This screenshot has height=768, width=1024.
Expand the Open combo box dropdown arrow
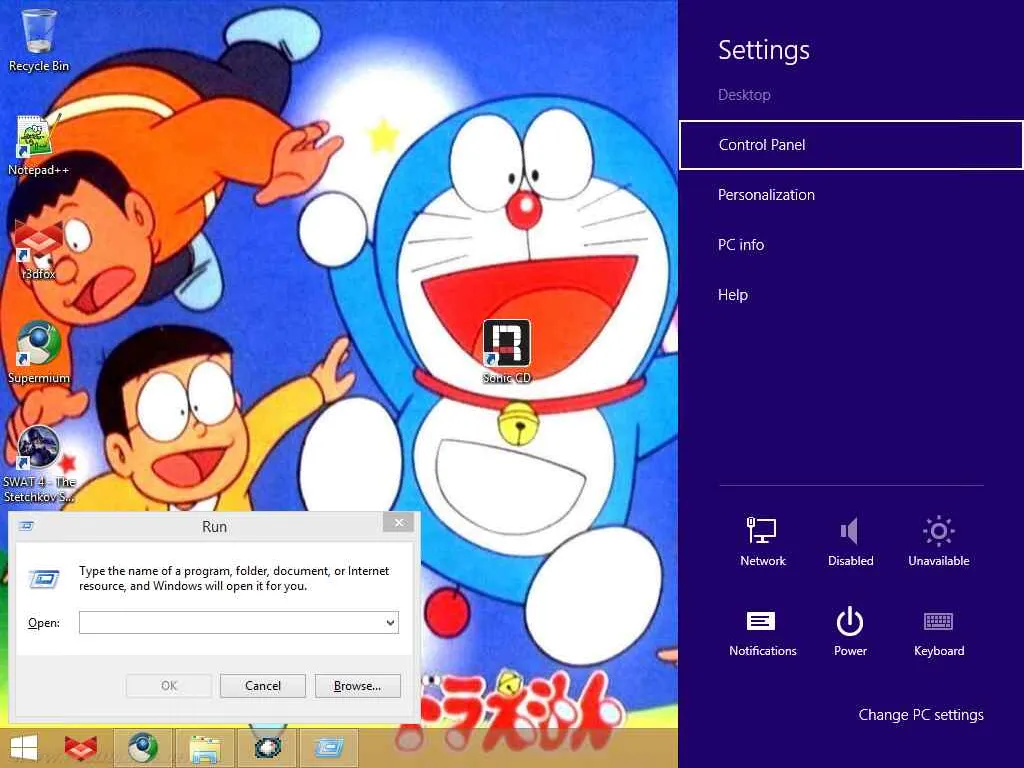[x=390, y=623]
